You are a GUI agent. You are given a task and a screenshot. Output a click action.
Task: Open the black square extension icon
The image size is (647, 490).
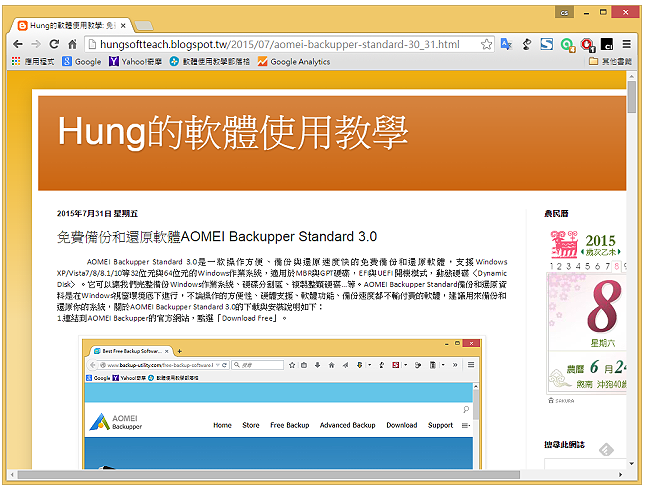[607, 44]
